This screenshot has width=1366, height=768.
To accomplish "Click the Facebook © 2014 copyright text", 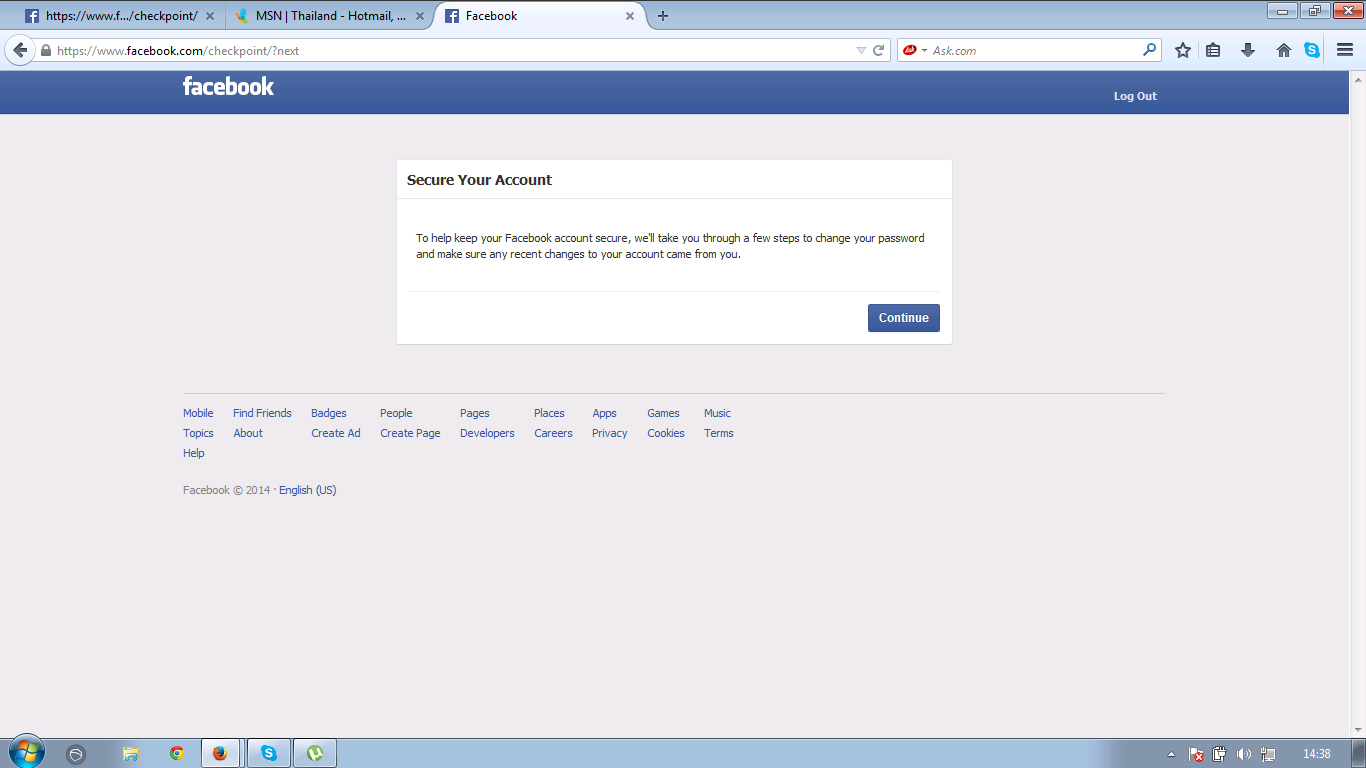I will [x=227, y=490].
